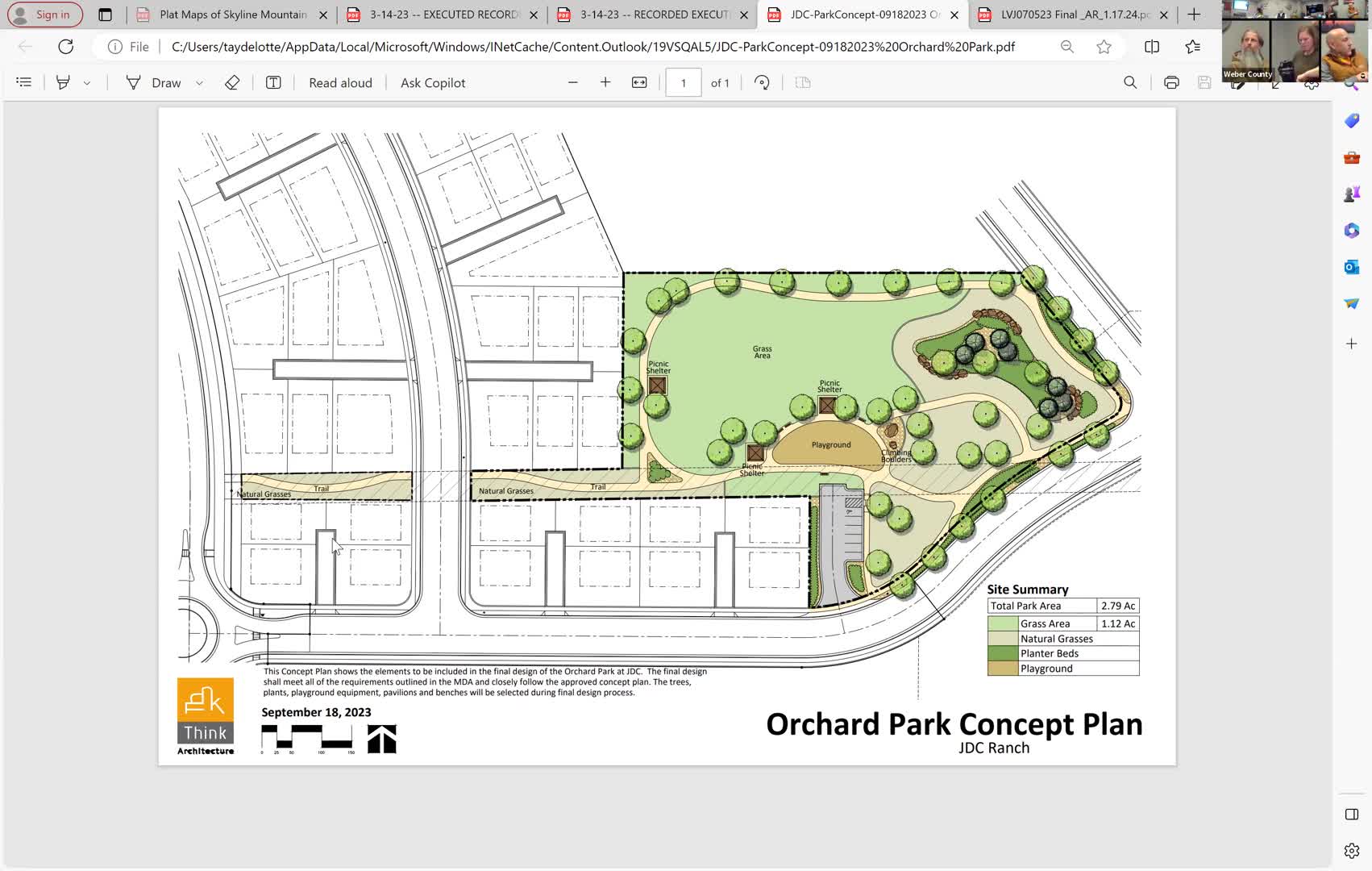This screenshot has width=1372, height=871.
Task: Print the Orchard Park concept plan
Action: 1170,82
